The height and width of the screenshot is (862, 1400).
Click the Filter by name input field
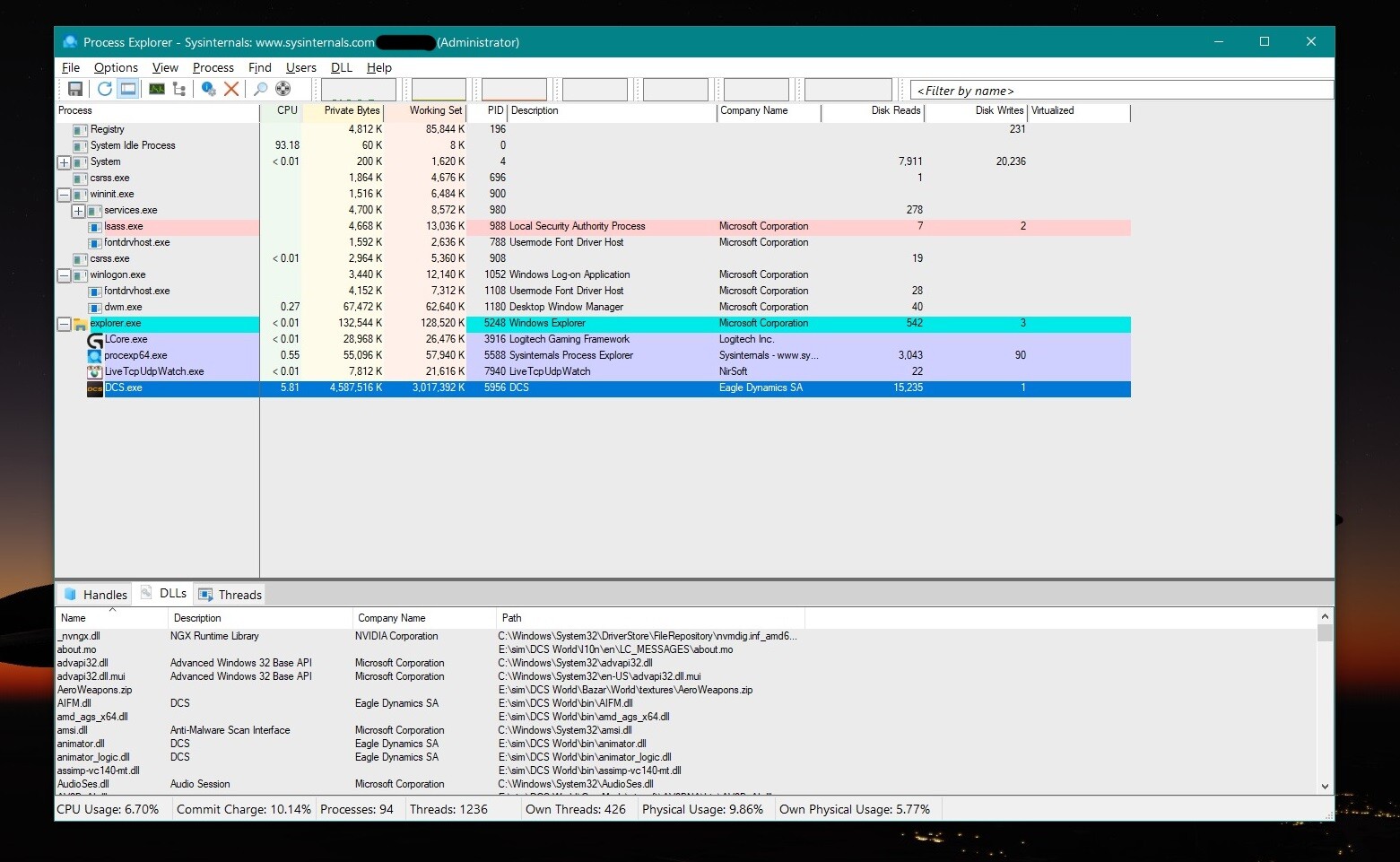coord(1121,90)
